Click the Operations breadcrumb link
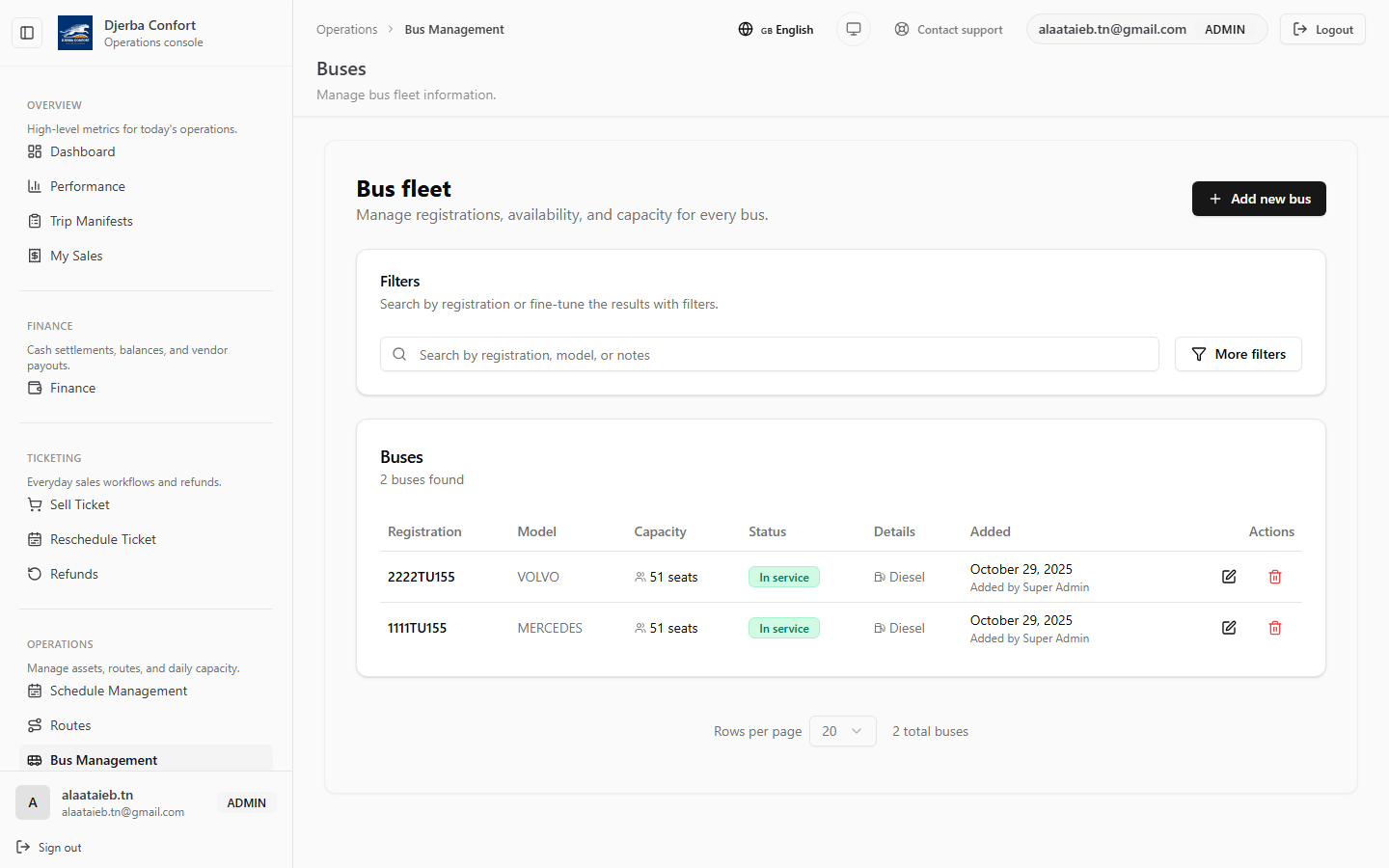Screen dimensions: 1389x868 (346, 30)
